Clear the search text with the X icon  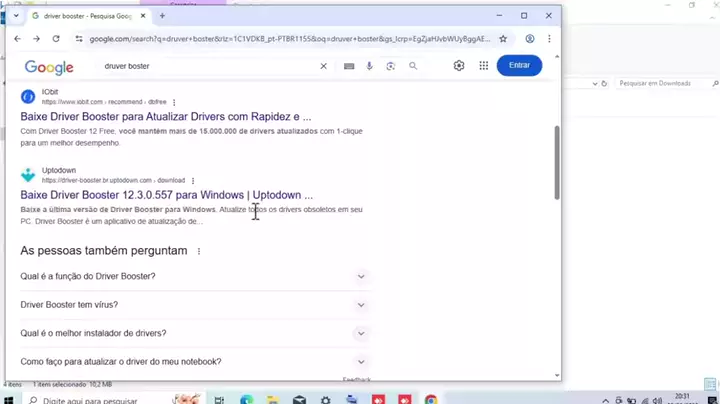point(323,66)
